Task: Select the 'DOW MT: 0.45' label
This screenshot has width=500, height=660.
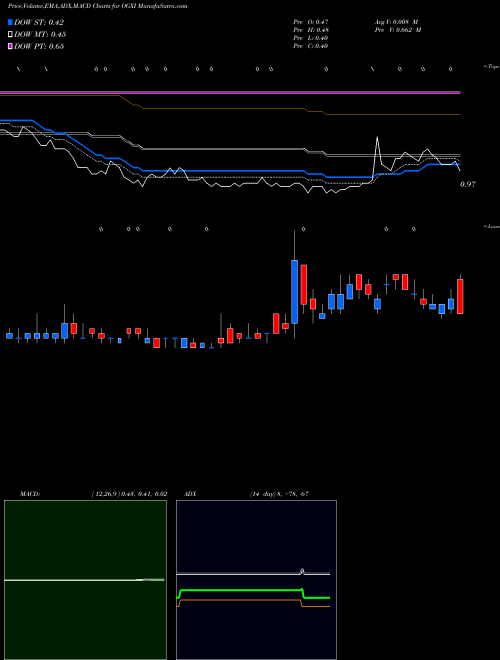Action: coord(40,34)
